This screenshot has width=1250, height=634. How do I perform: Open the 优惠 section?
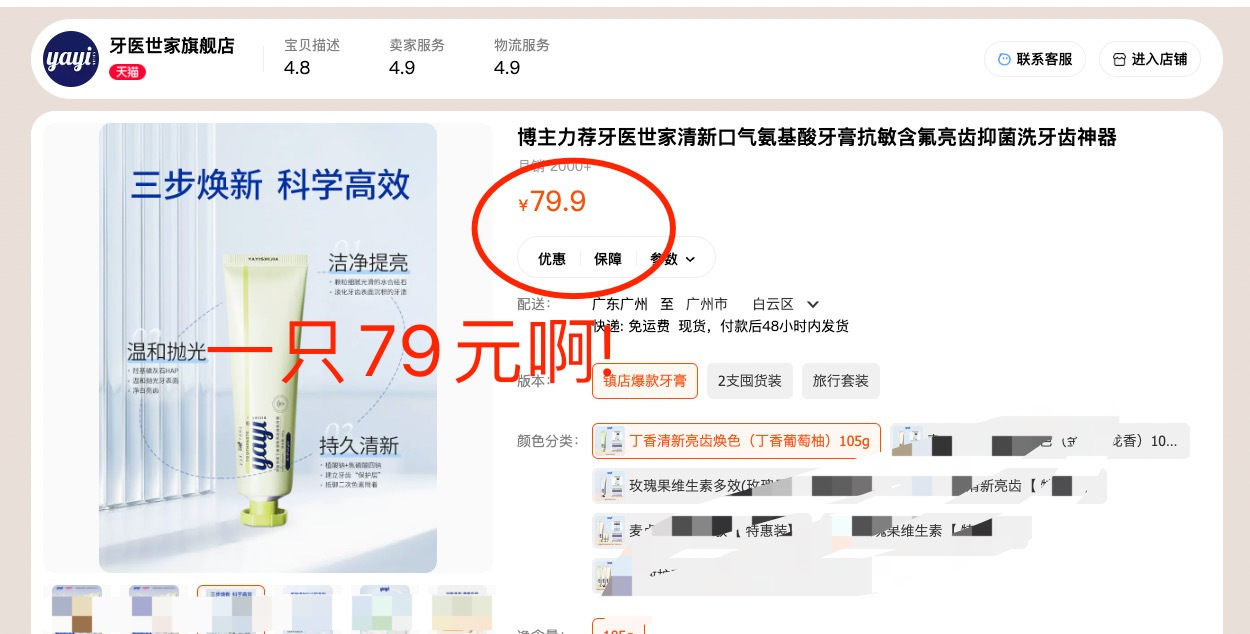pos(552,259)
